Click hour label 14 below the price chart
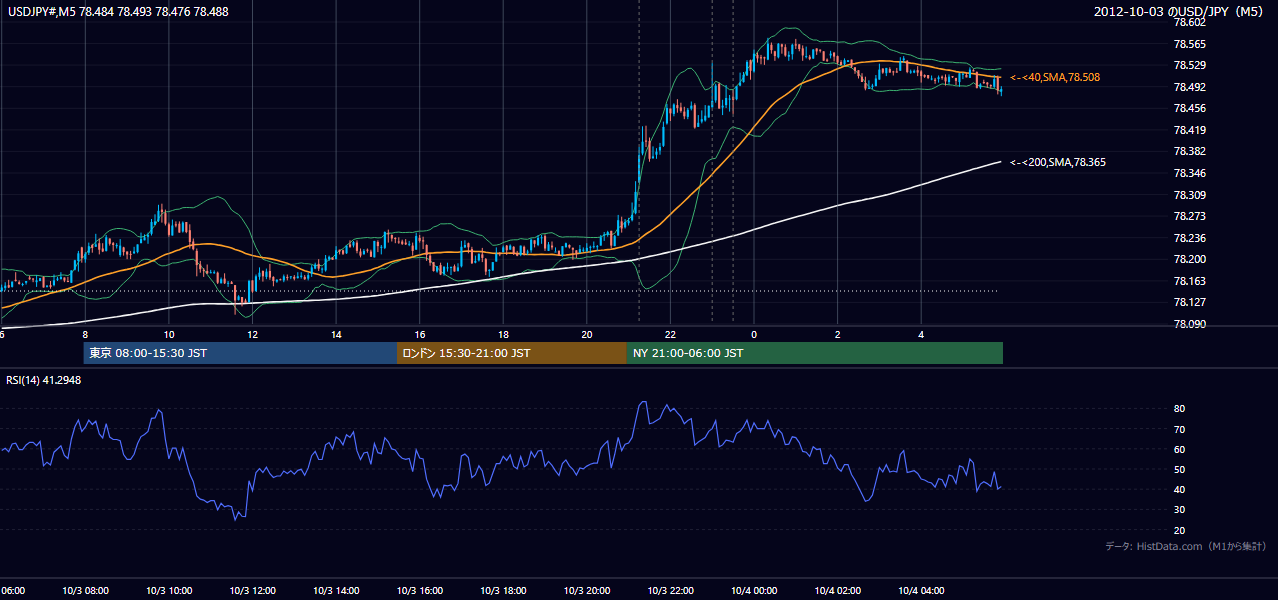This screenshot has width=1278, height=600. [x=337, y=334]
